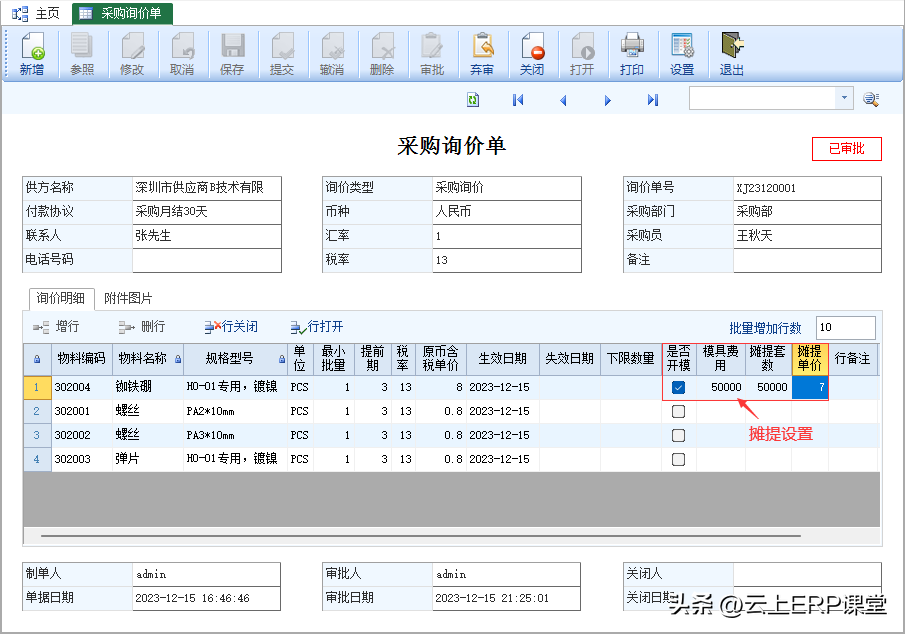Click the 供方名称 value field
This screenshot has height=634, width=905.
click(x=207, y=188)
